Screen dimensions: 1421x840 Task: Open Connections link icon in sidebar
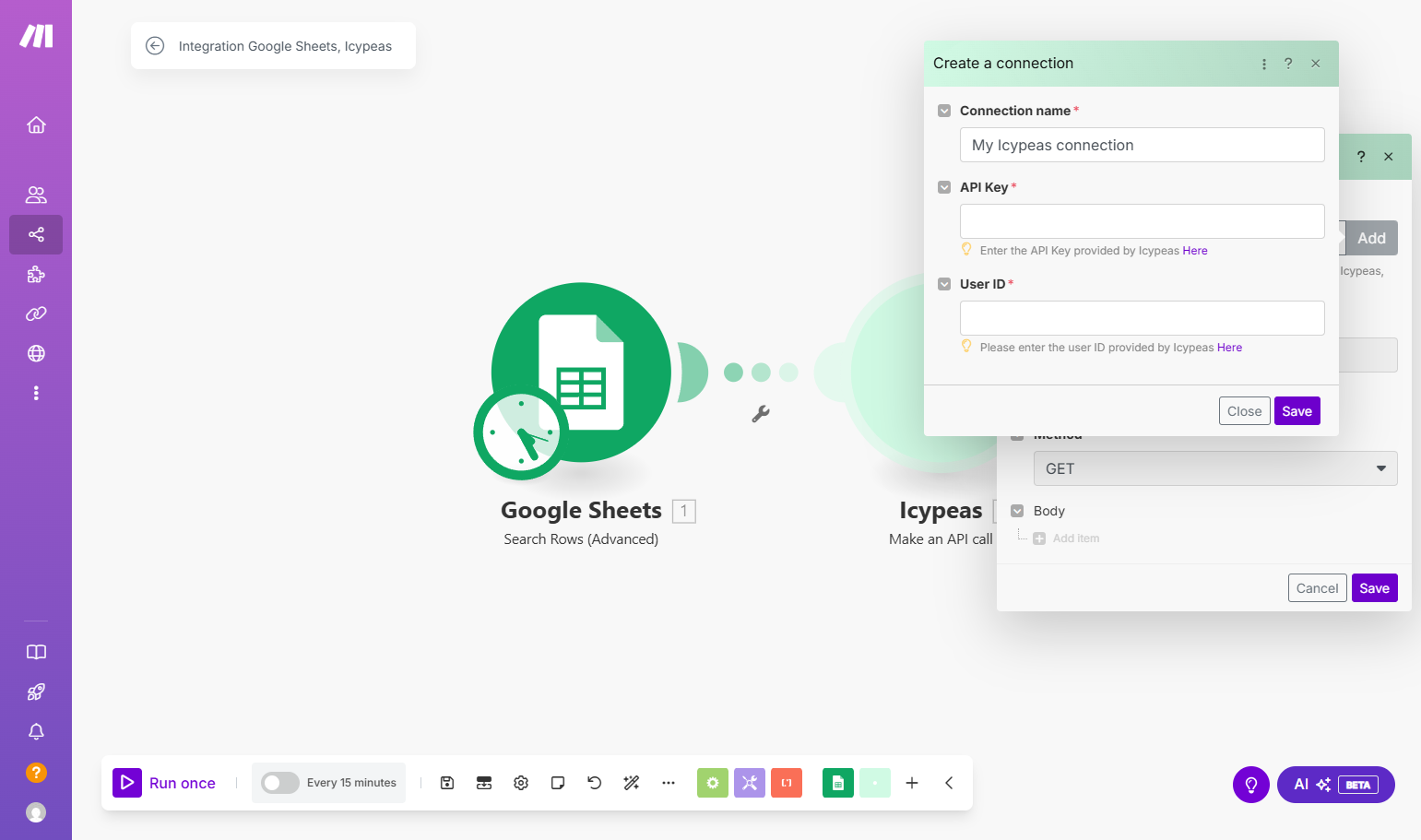pyautogui.click(x=36, y=314)
